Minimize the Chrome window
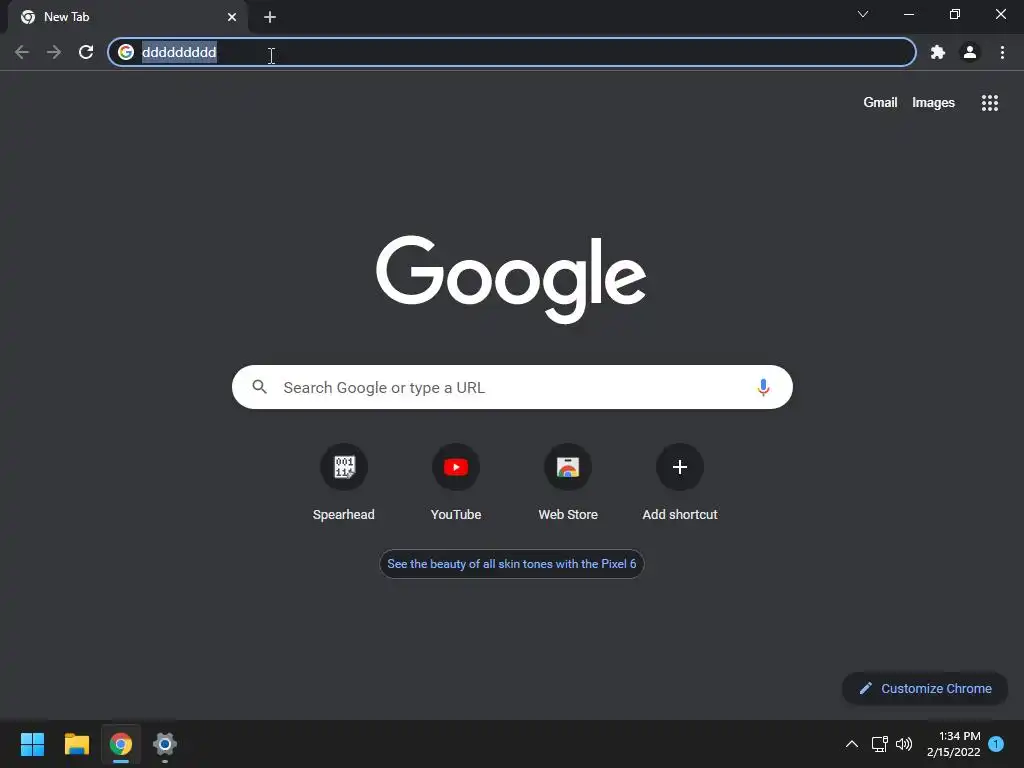This screenshot has height=768, width=1024. pos(909,14)
